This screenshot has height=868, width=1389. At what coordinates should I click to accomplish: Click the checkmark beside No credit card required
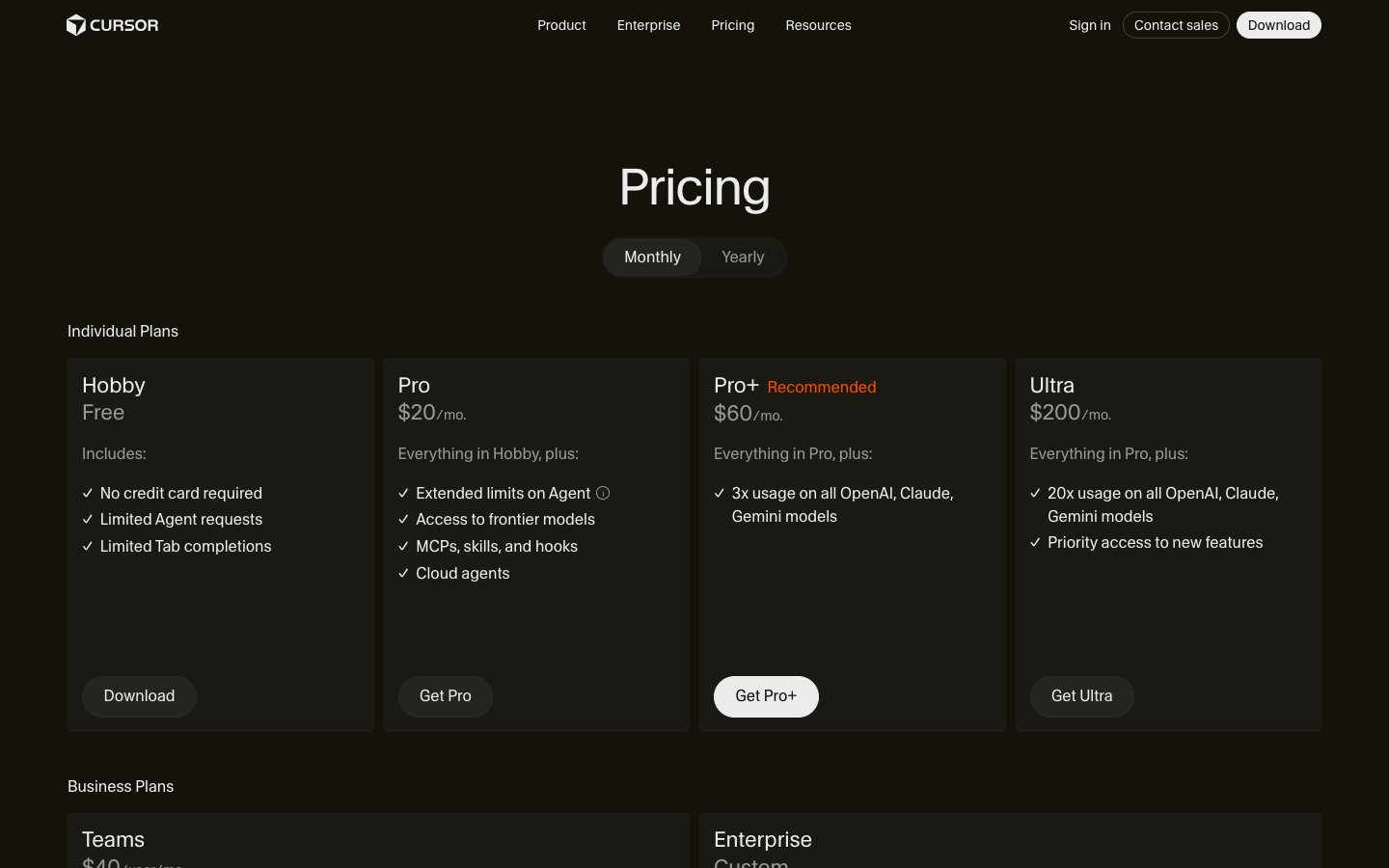click(x=88, y=493)
